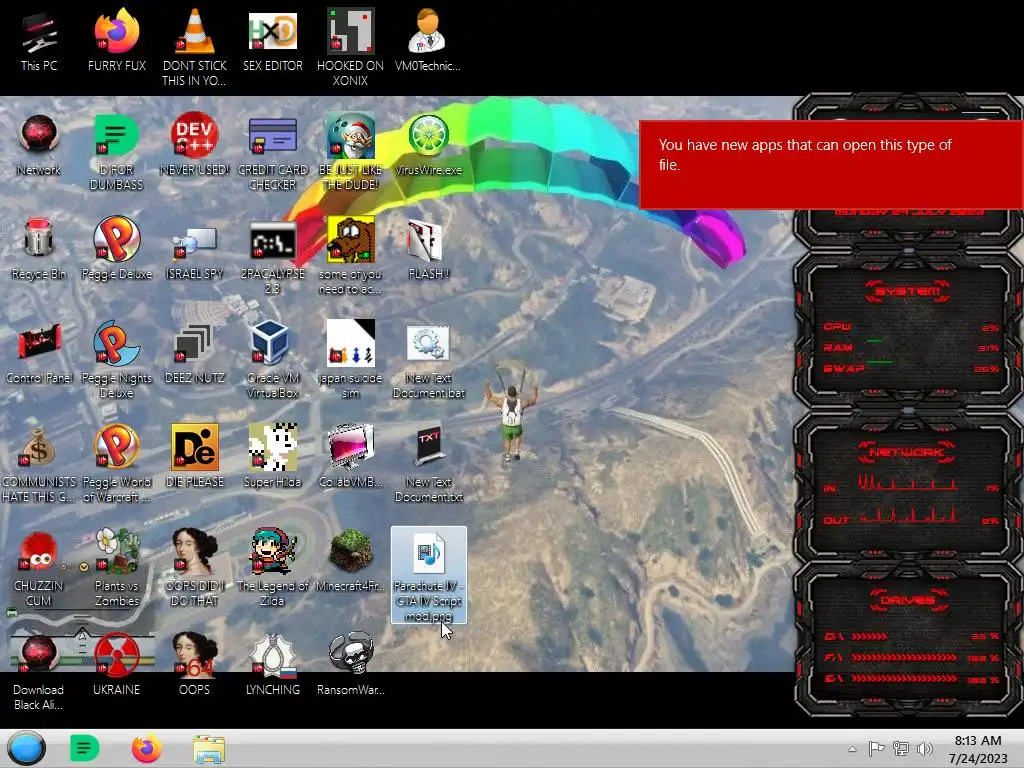
Task: Launch the Peggle Nights Deluxe shortcut
Action: [x=116, y=360]
